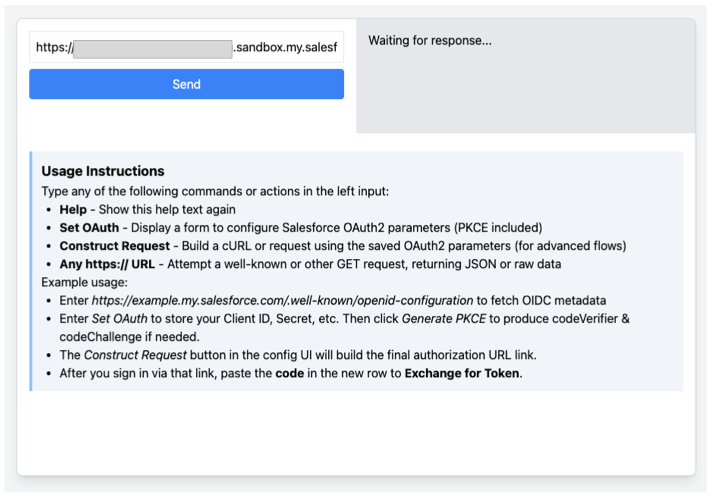722x498 pixels.
Task: Click '.sandbox.my.salesf' text inside the input
Action: [x=285, y=47]
